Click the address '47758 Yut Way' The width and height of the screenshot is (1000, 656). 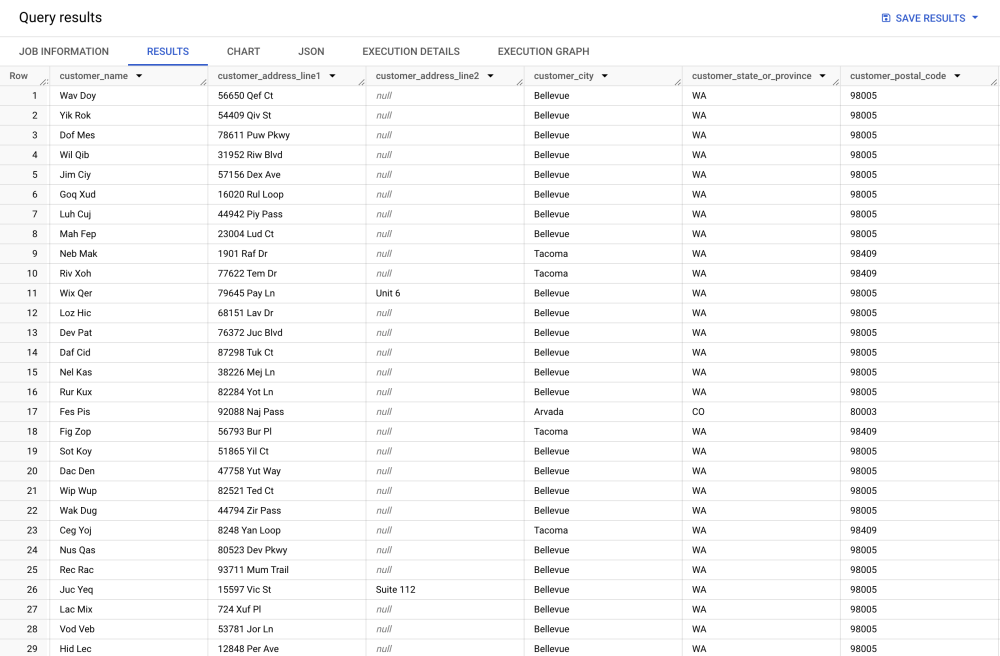249,471
